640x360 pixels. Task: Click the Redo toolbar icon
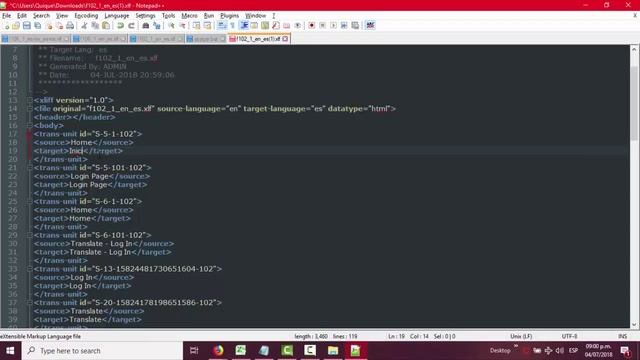coord(131,25)
